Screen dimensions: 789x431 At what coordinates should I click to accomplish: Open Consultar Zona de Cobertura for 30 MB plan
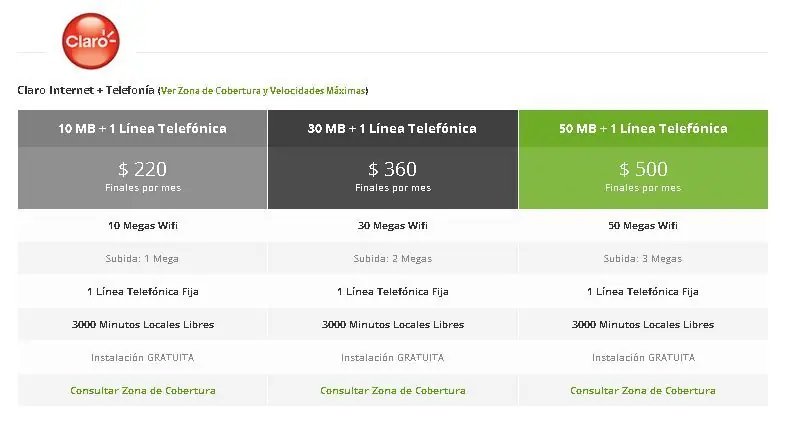[393, 391]
